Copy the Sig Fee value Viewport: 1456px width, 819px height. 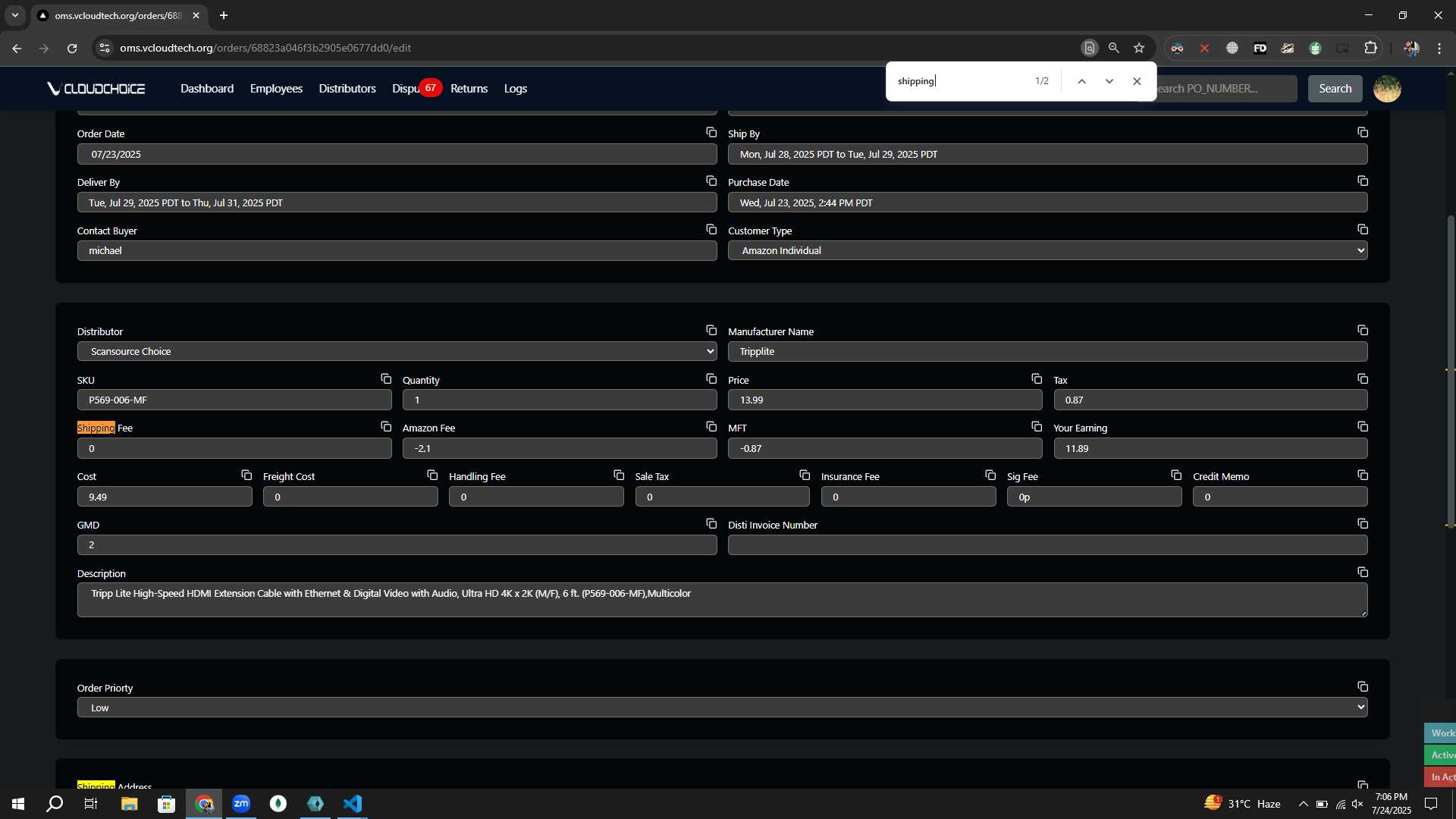[1176, 475]
